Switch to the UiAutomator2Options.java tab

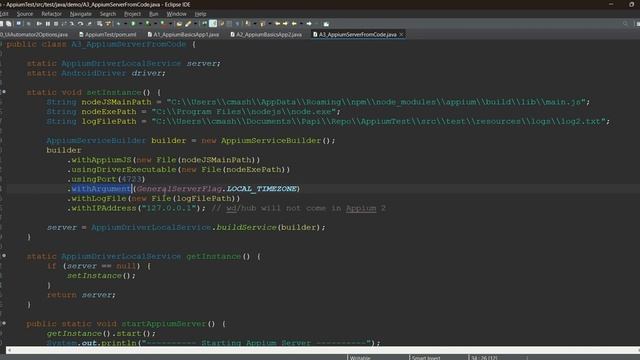pos(34,35)
